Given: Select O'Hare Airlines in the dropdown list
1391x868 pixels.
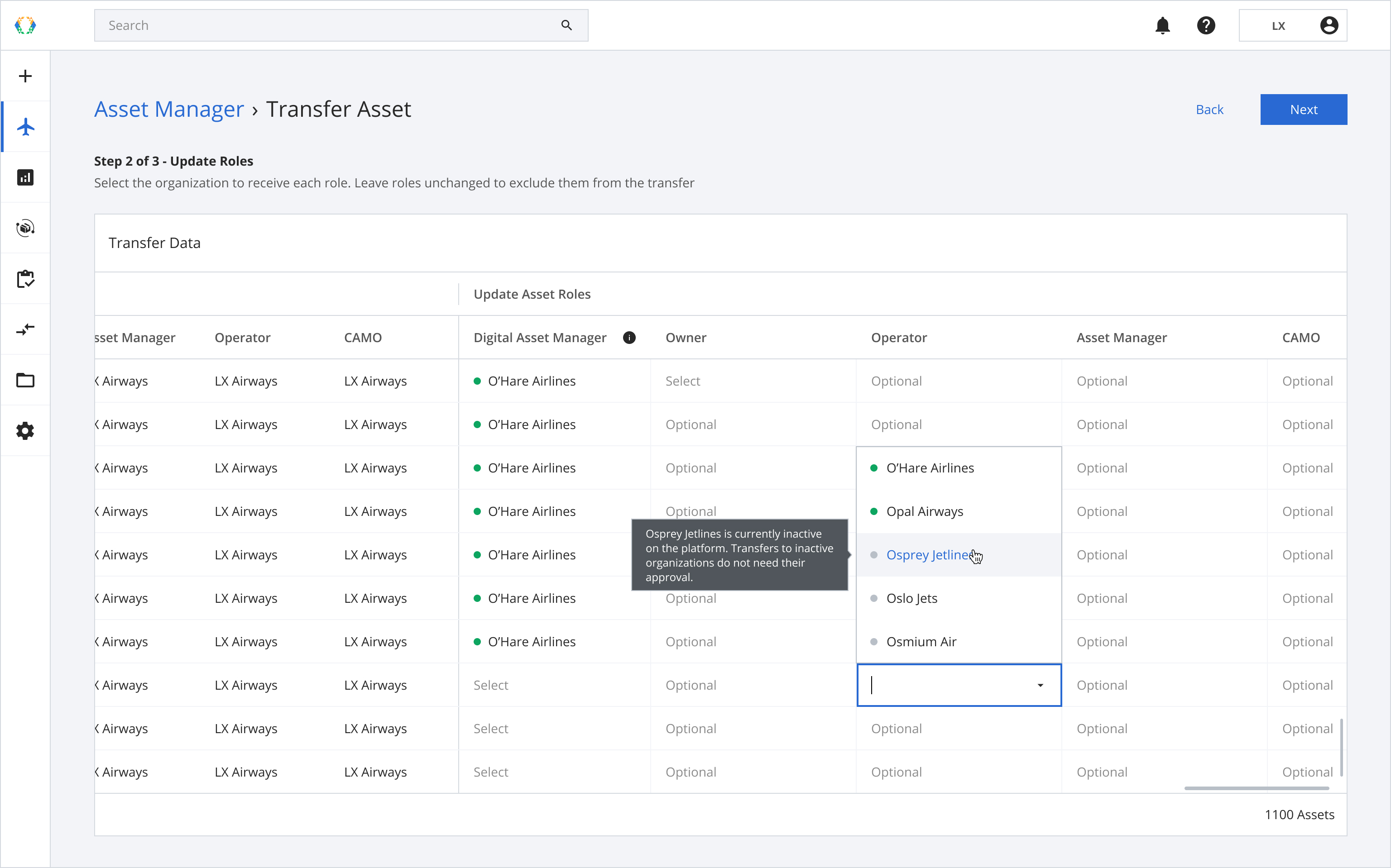Looking at the screenshot, I should click(959, 468).
